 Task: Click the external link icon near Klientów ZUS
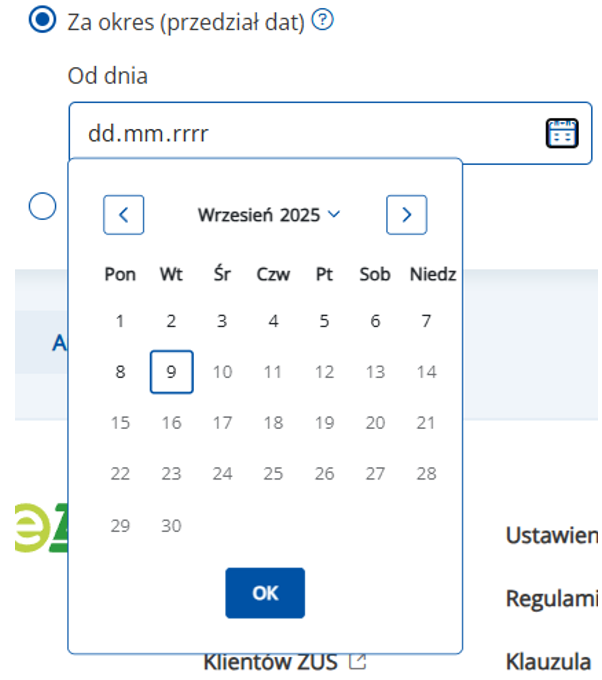click(357, 662)
